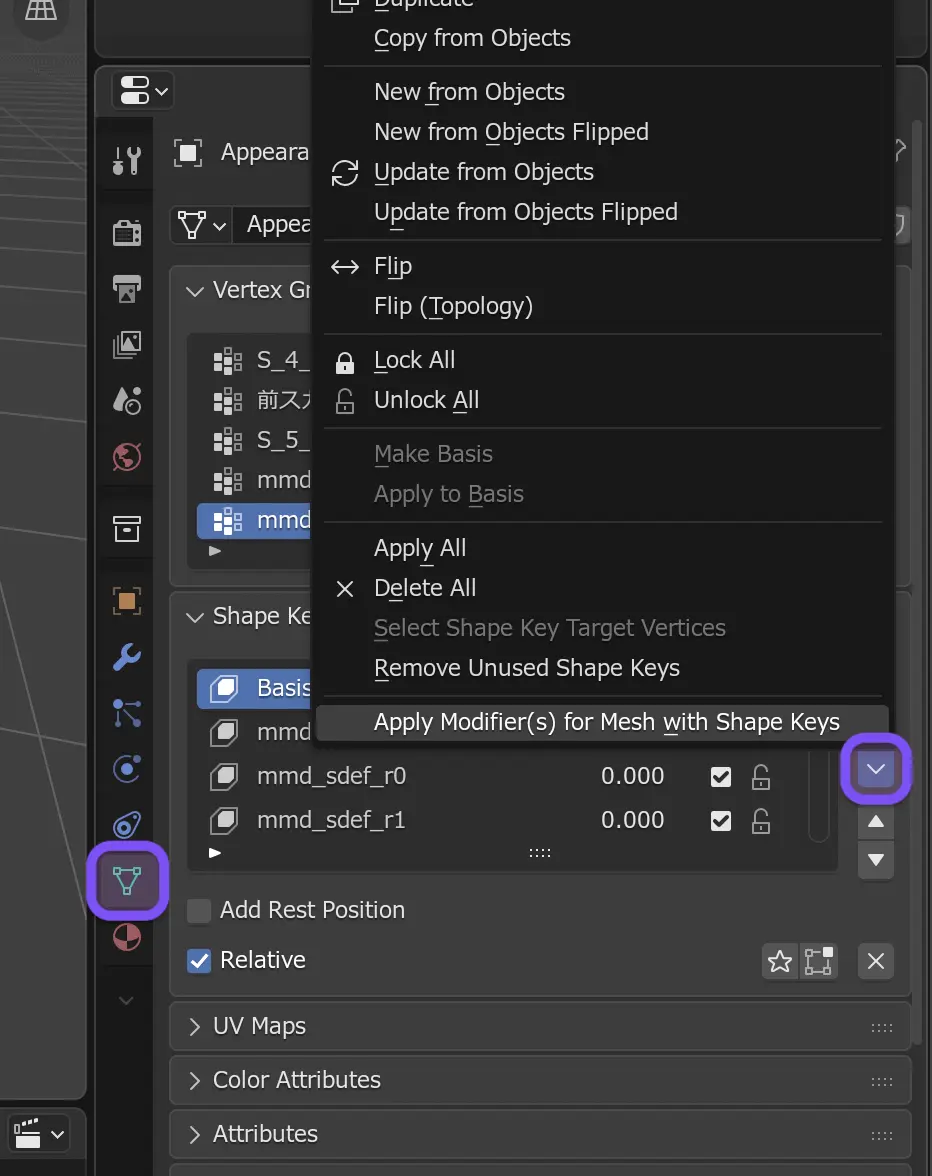Move the shape key up
Viewport: 932px width, 1176px height.
tap(876, 822)
